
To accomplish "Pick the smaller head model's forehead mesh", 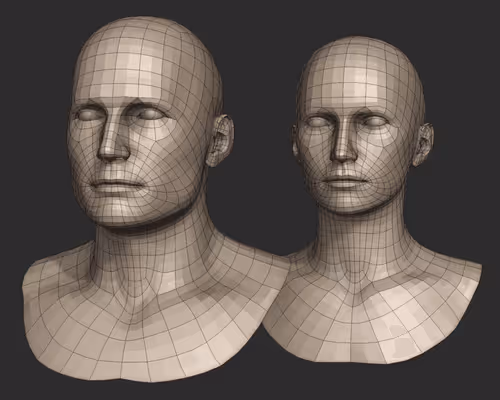I will pyautogui.click(x=357, y=87).
